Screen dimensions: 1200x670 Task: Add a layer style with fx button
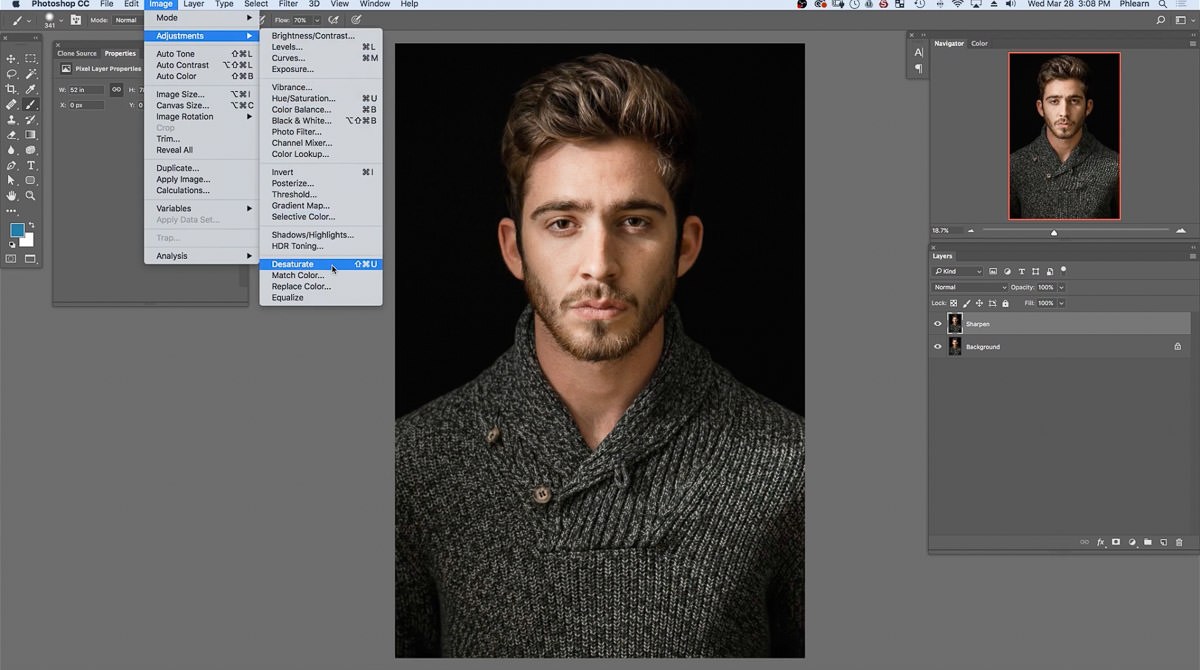1101,542
